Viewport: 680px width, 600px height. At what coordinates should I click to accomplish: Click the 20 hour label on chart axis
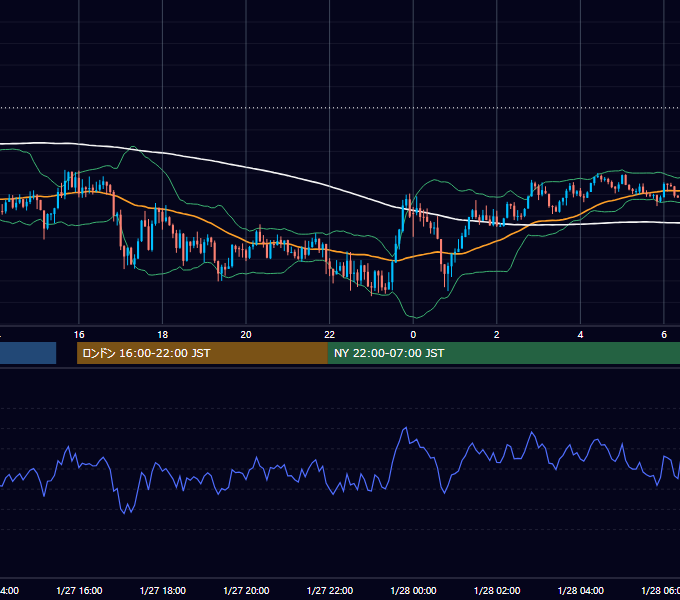coord(246,335)
